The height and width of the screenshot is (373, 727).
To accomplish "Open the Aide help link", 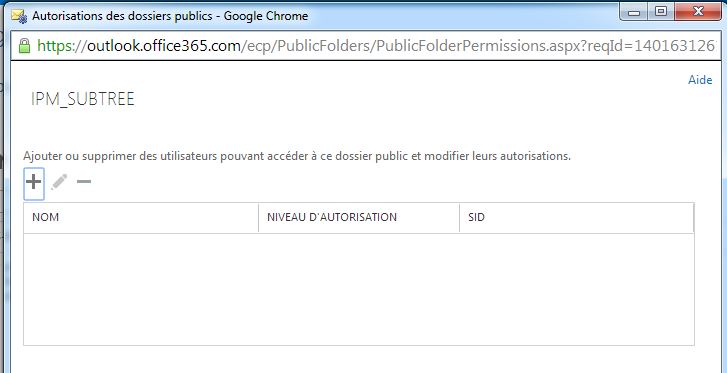I will (700, 80).
